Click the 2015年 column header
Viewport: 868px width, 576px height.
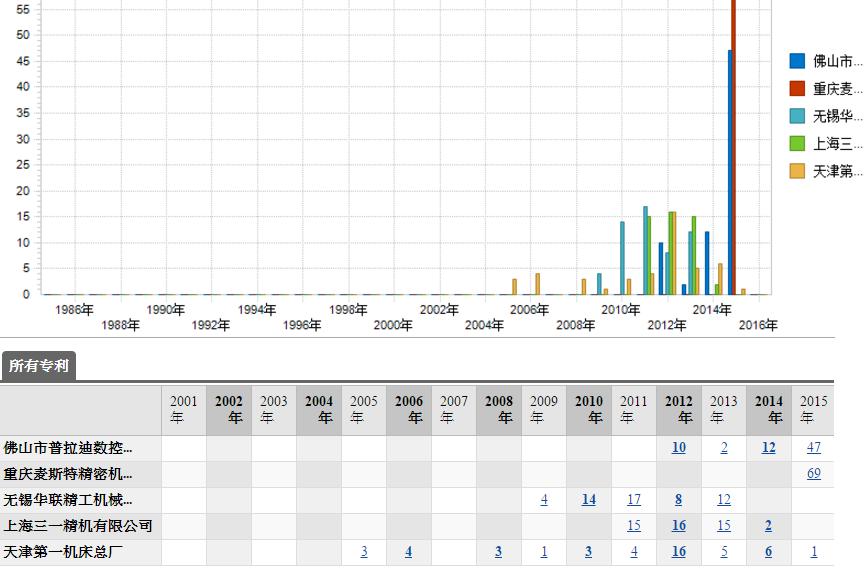(x=813, y=409)
